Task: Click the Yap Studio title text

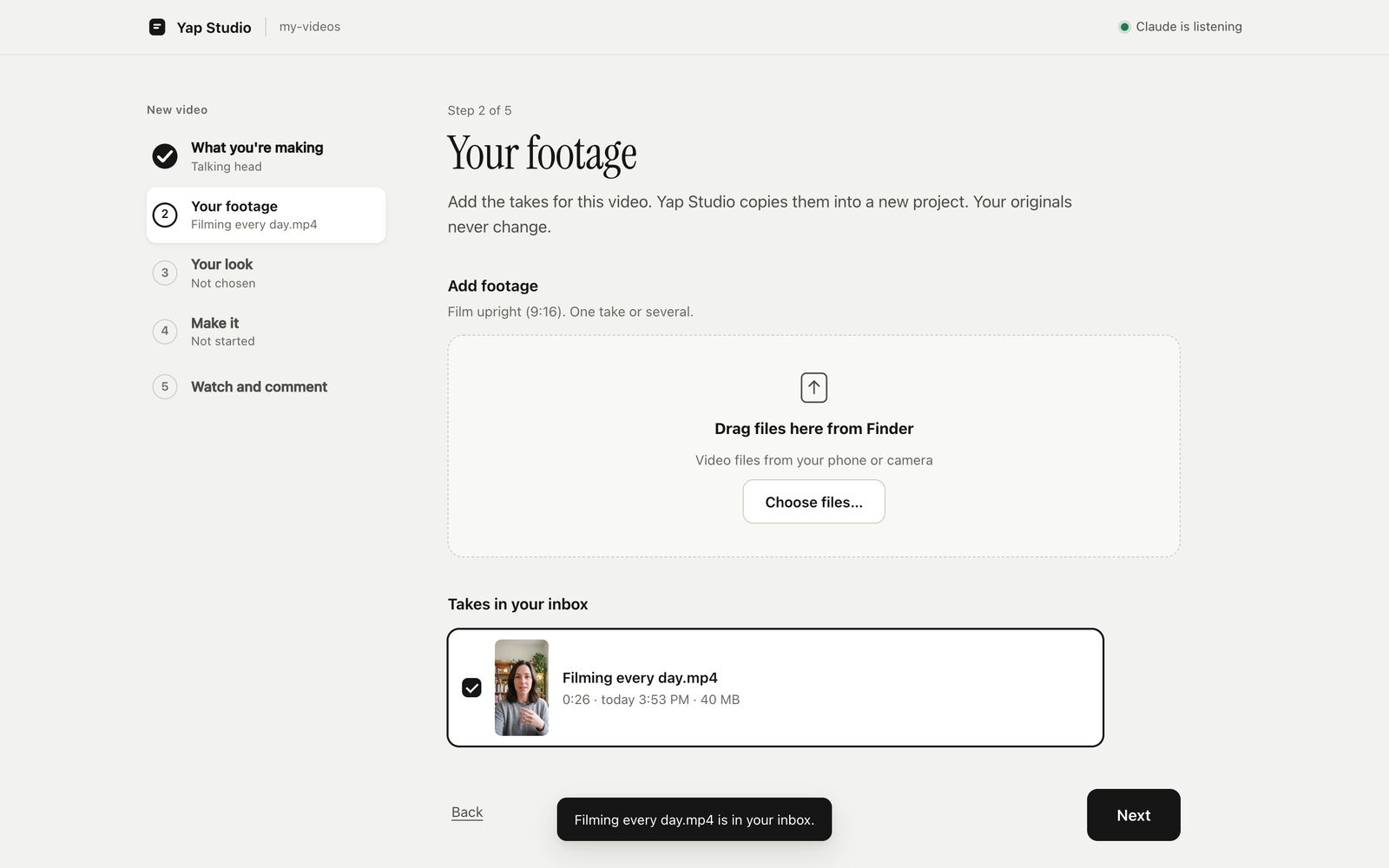Action: tap(214, 28)
